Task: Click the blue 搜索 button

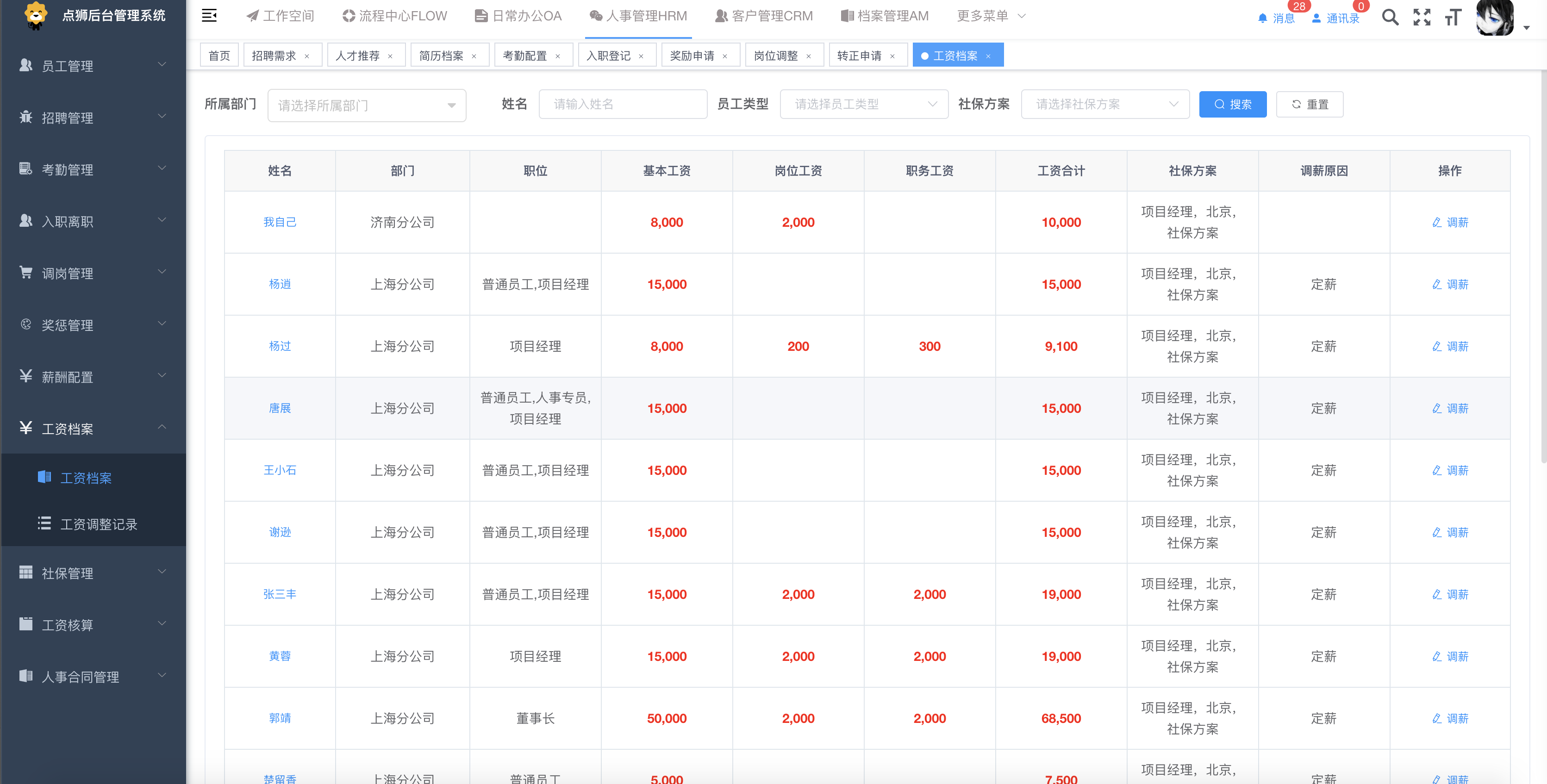Action: [1232, 105]
